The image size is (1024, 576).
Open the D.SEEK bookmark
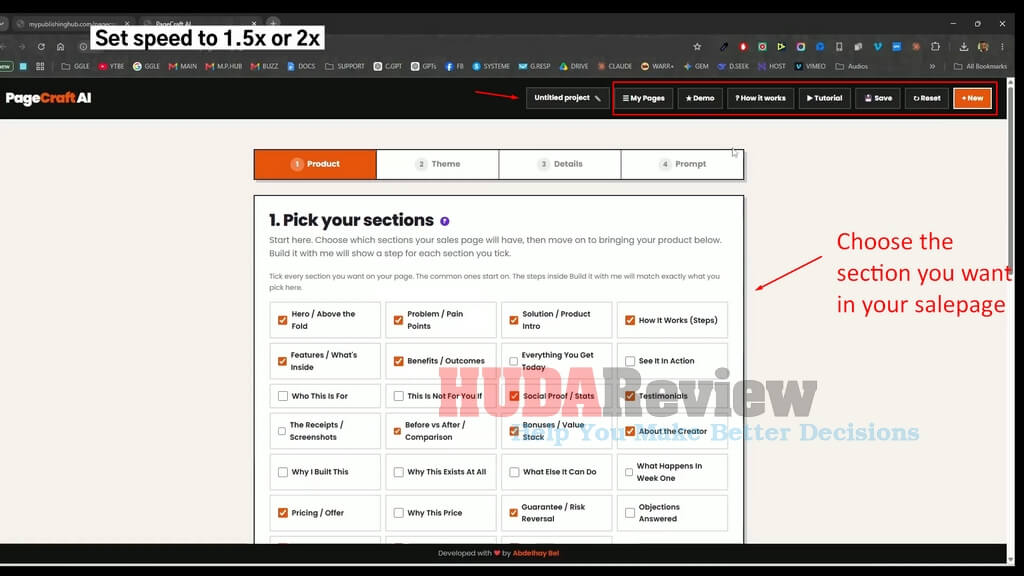click(x=733, y=67)
